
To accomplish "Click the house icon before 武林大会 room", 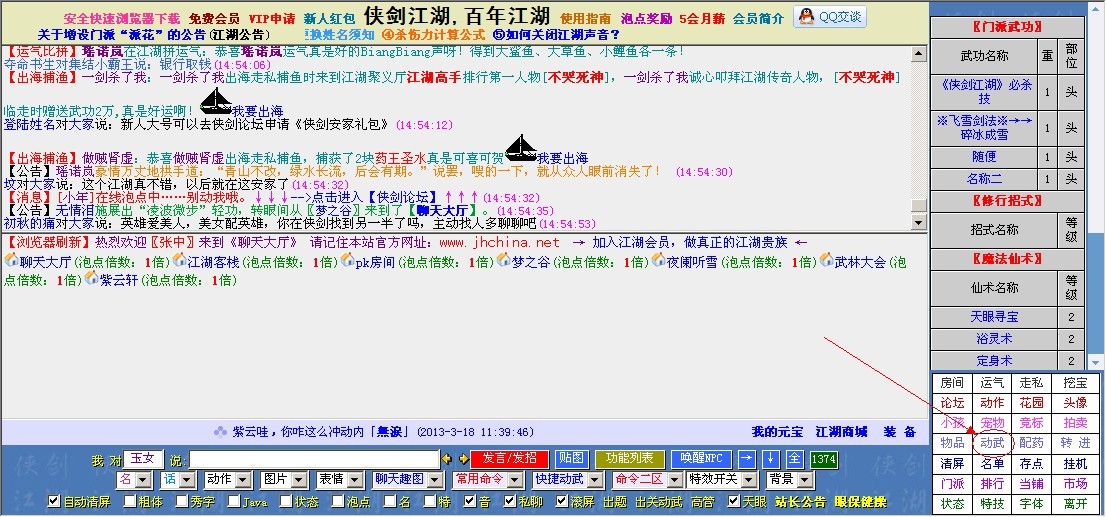I will pos(826,260).
